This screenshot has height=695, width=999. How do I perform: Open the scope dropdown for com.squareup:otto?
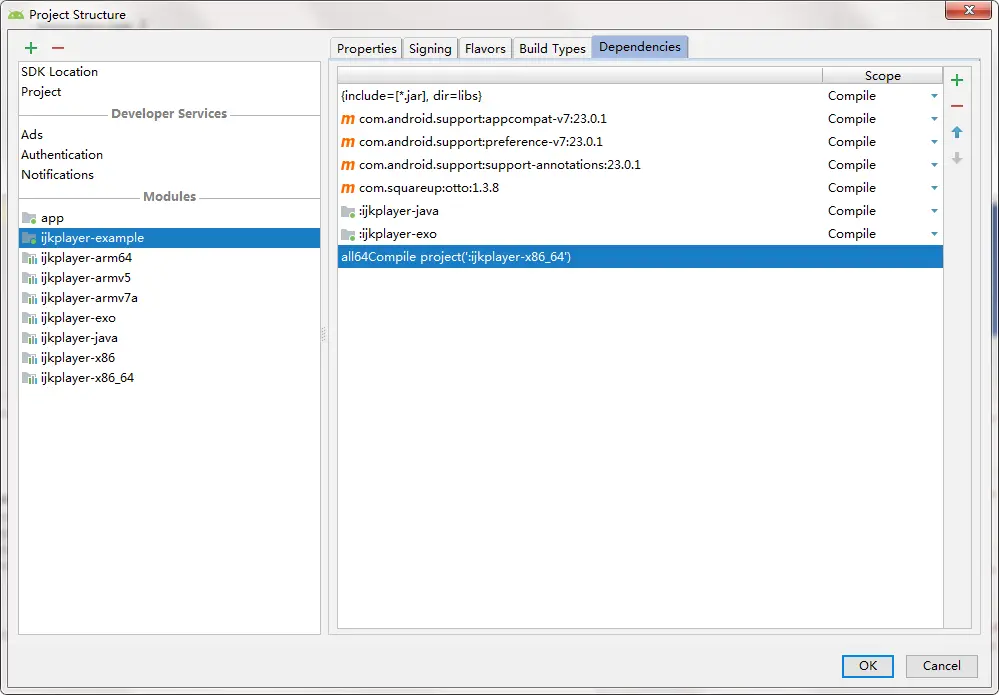934,188
